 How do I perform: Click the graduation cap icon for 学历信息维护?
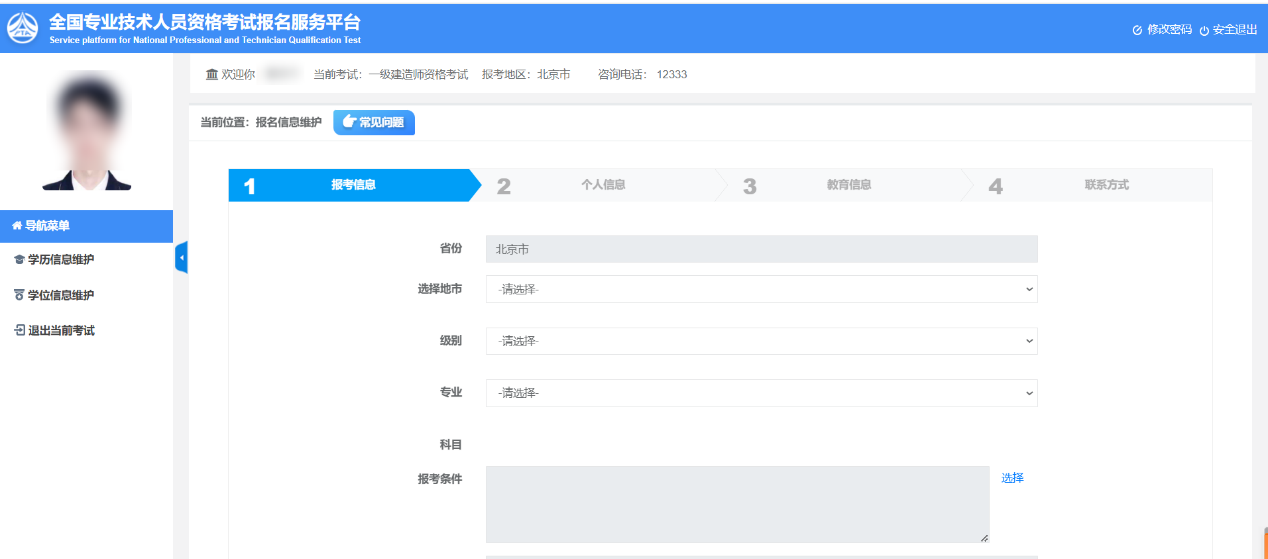[x=19, y=260]
